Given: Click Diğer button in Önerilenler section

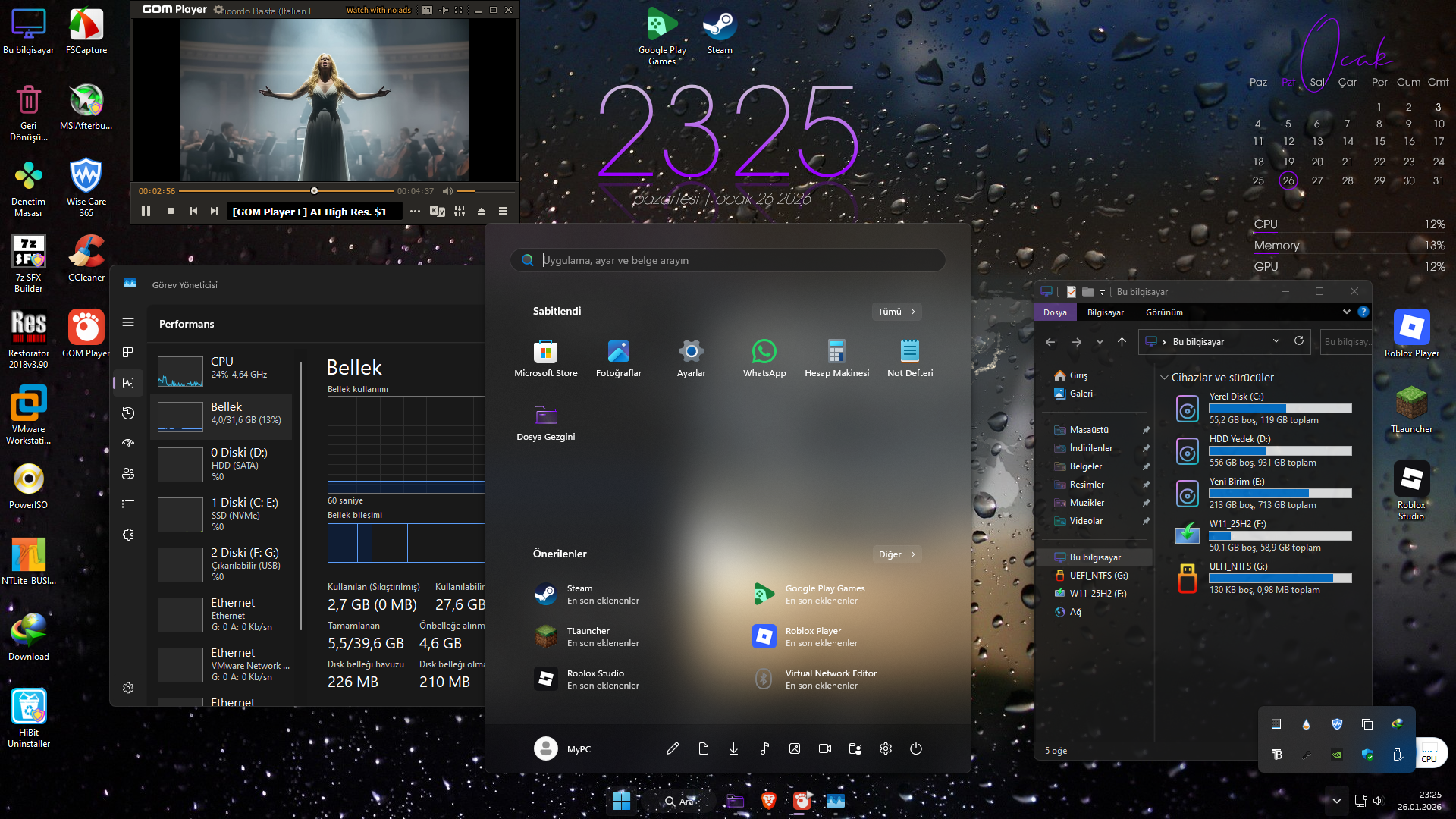Looking at the screenshot, I should (896, 554).
